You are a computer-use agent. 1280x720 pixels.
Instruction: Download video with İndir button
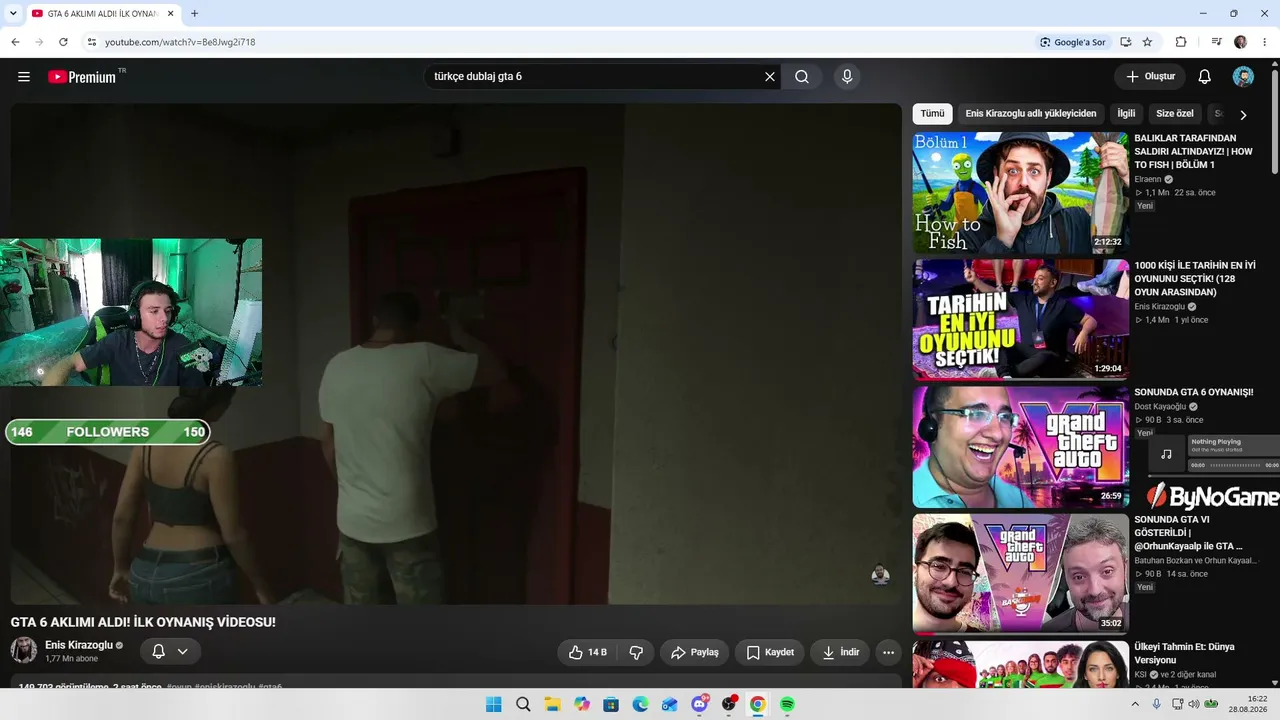(840, 652)
